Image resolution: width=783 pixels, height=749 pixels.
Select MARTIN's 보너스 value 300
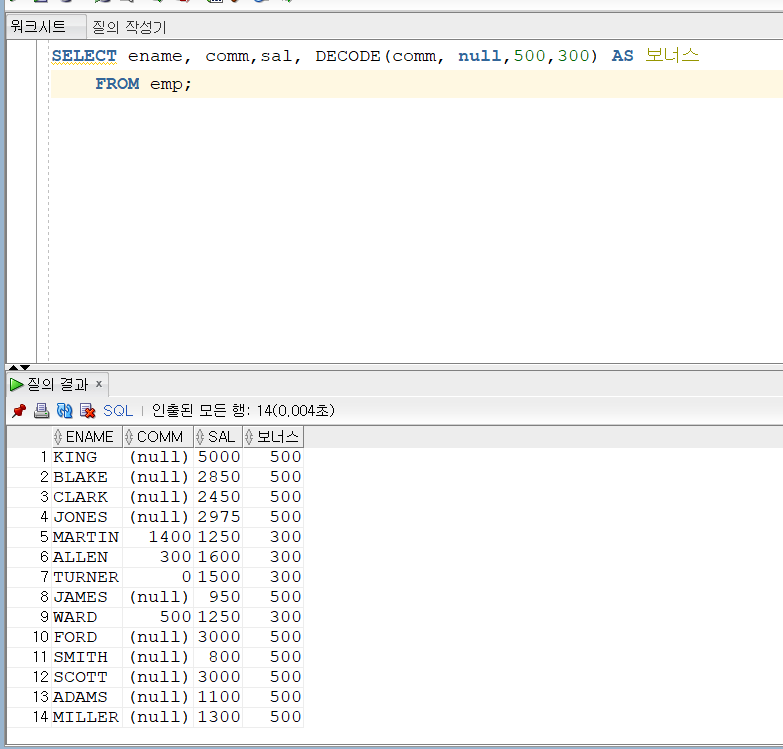point(274,537)
